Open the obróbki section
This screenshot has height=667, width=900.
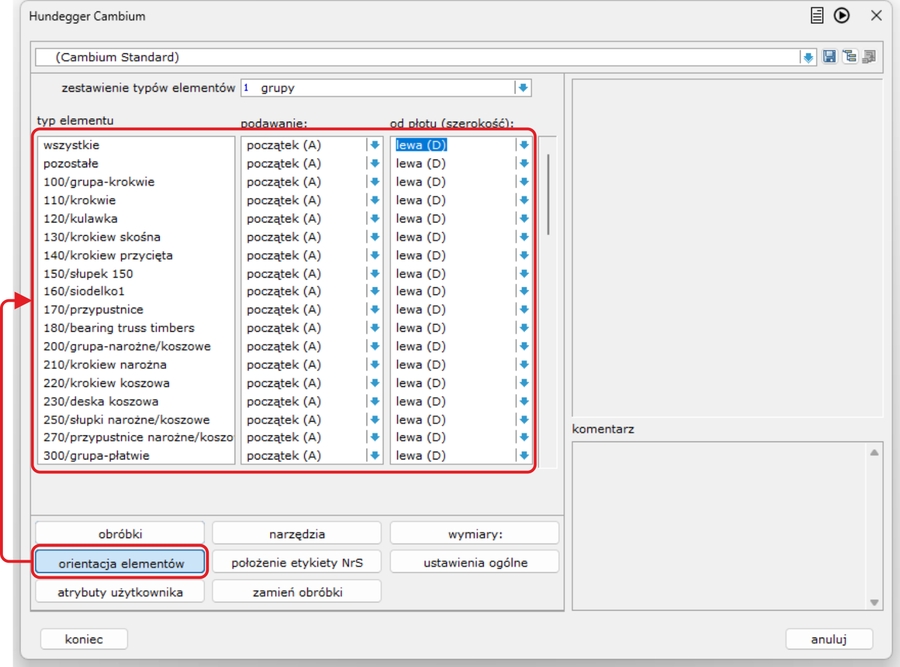pyautogui.click(x=120, y=534)
